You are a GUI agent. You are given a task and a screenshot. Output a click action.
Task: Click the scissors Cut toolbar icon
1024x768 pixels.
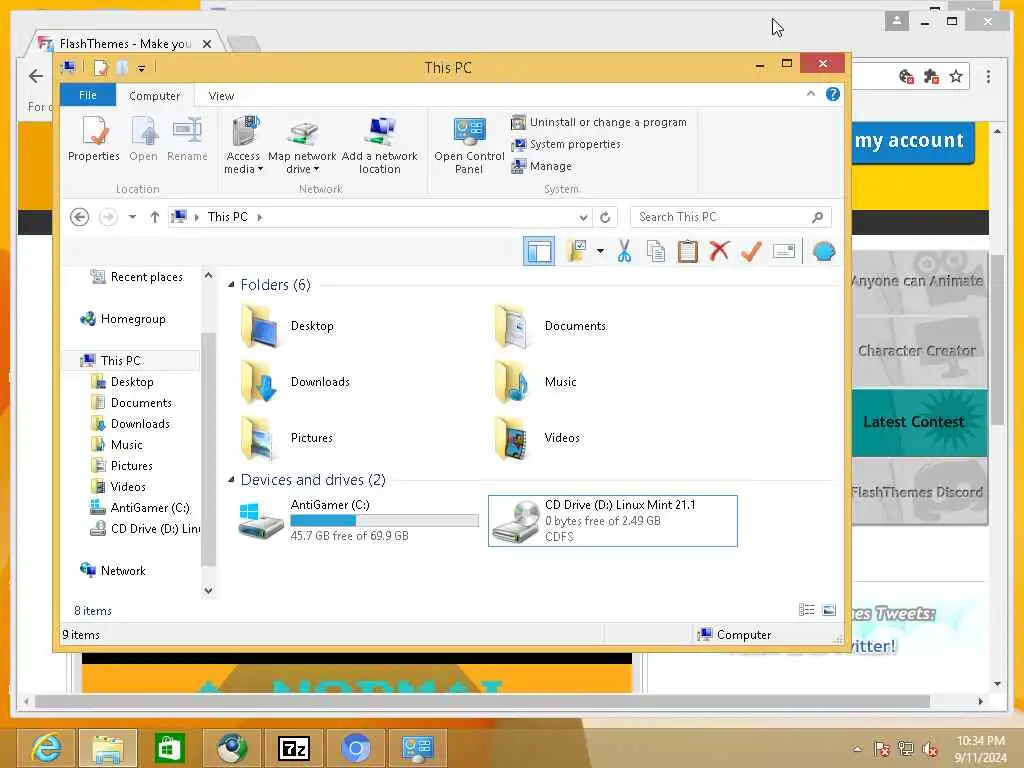624,251
